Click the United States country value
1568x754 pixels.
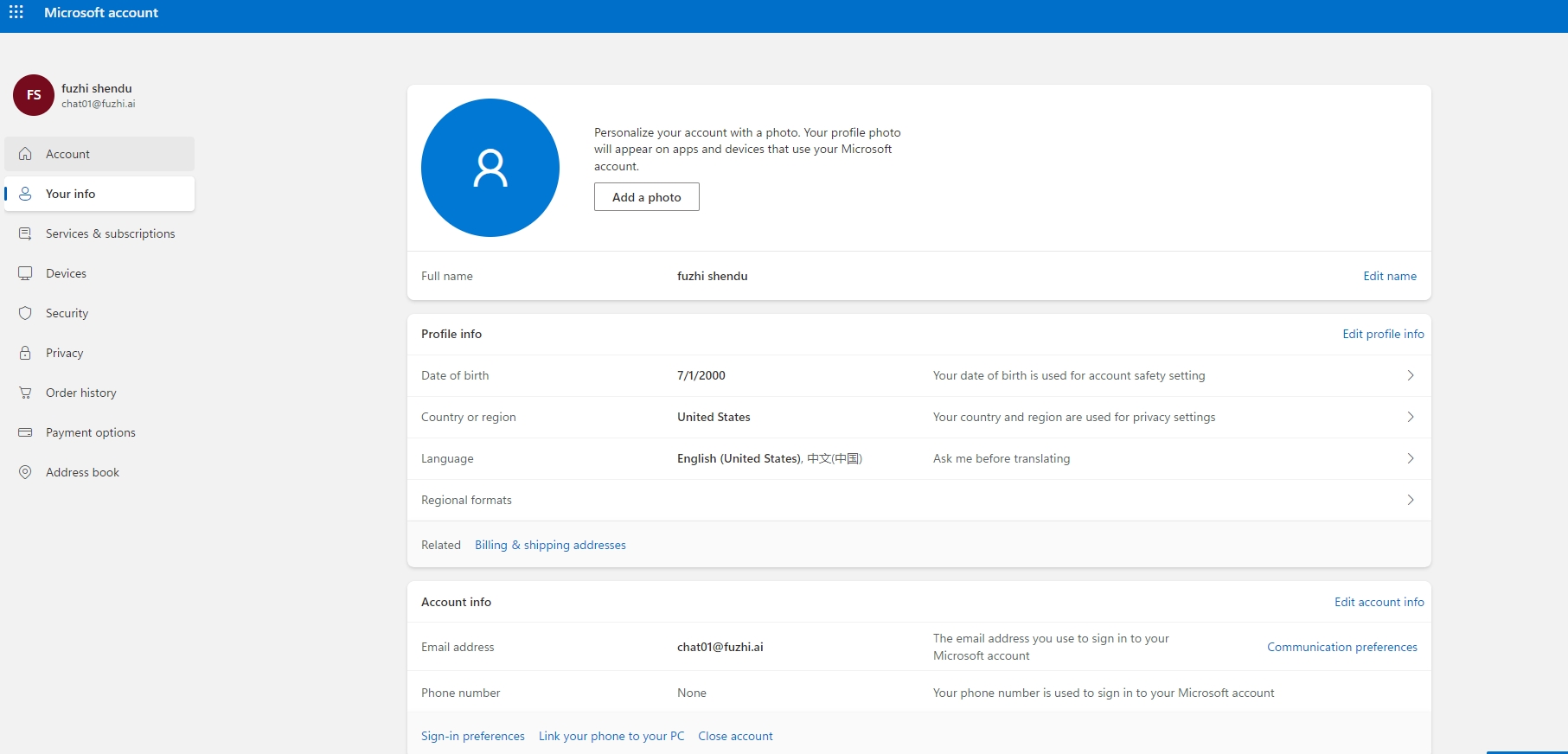(x=714, y=417)
